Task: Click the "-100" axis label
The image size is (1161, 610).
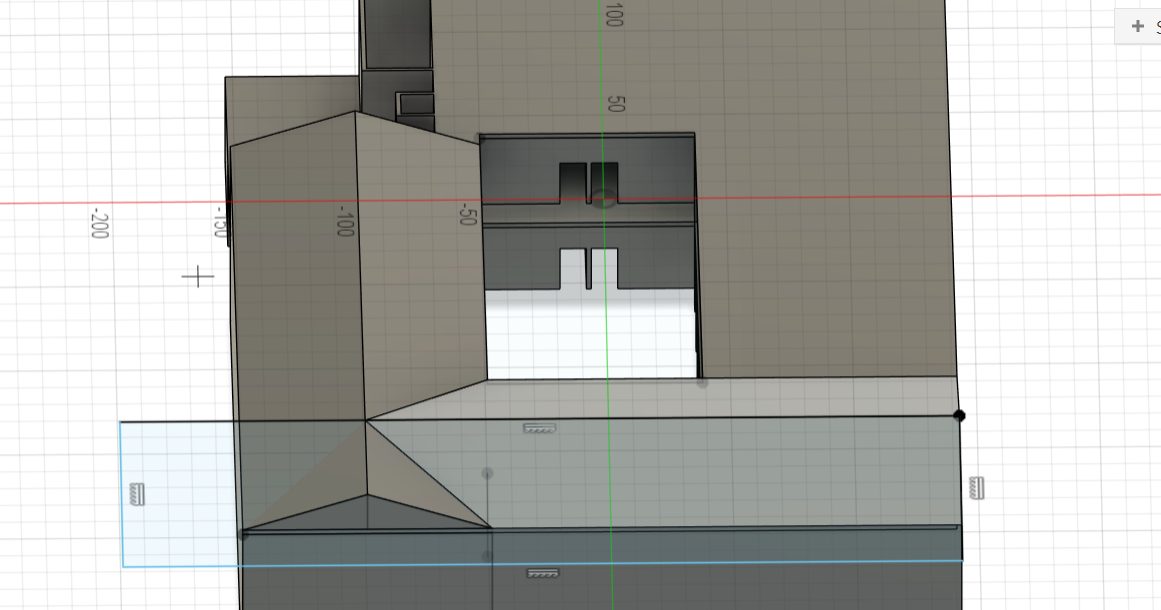Action: (x=345, y=221)
